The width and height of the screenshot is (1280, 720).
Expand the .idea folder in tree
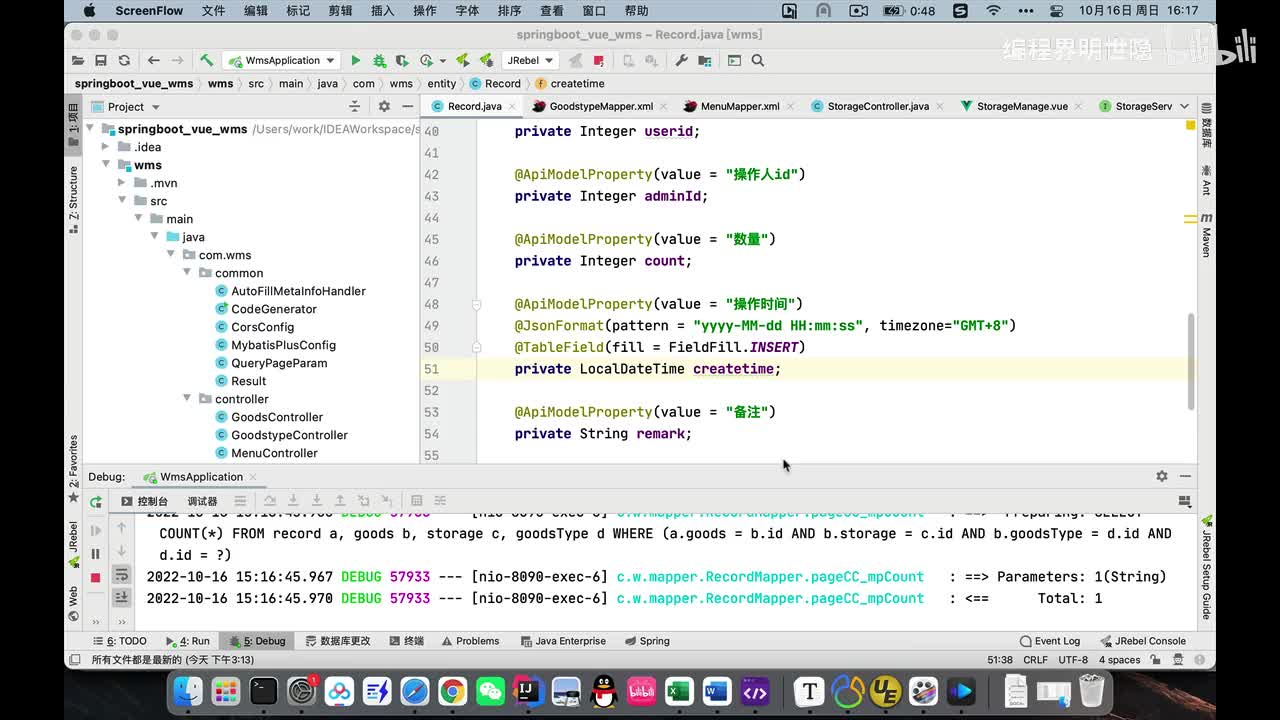click(x=106, y=147)
